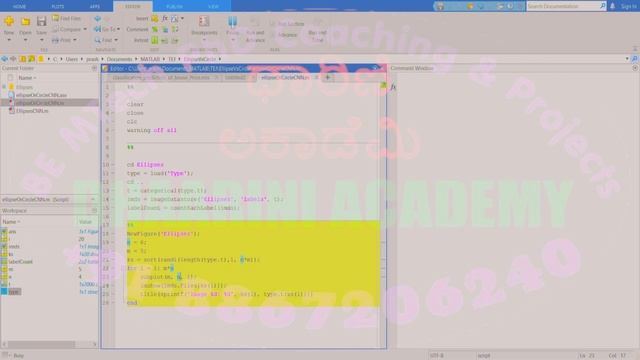Switch to the PUBLISH ribbon tab

point(174,7)
